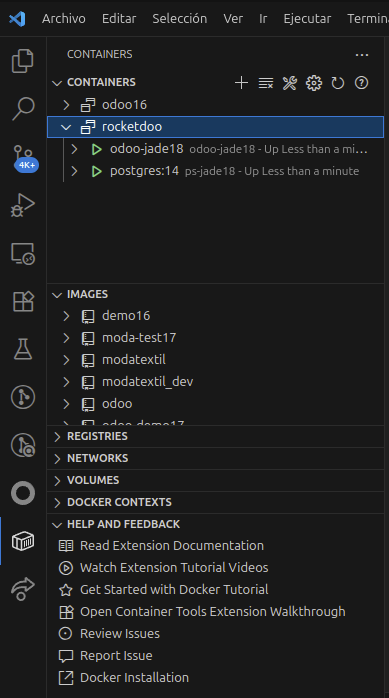Expand the REGISTRIES section
Screen dimensions: 389x698
tap(57, 437)
